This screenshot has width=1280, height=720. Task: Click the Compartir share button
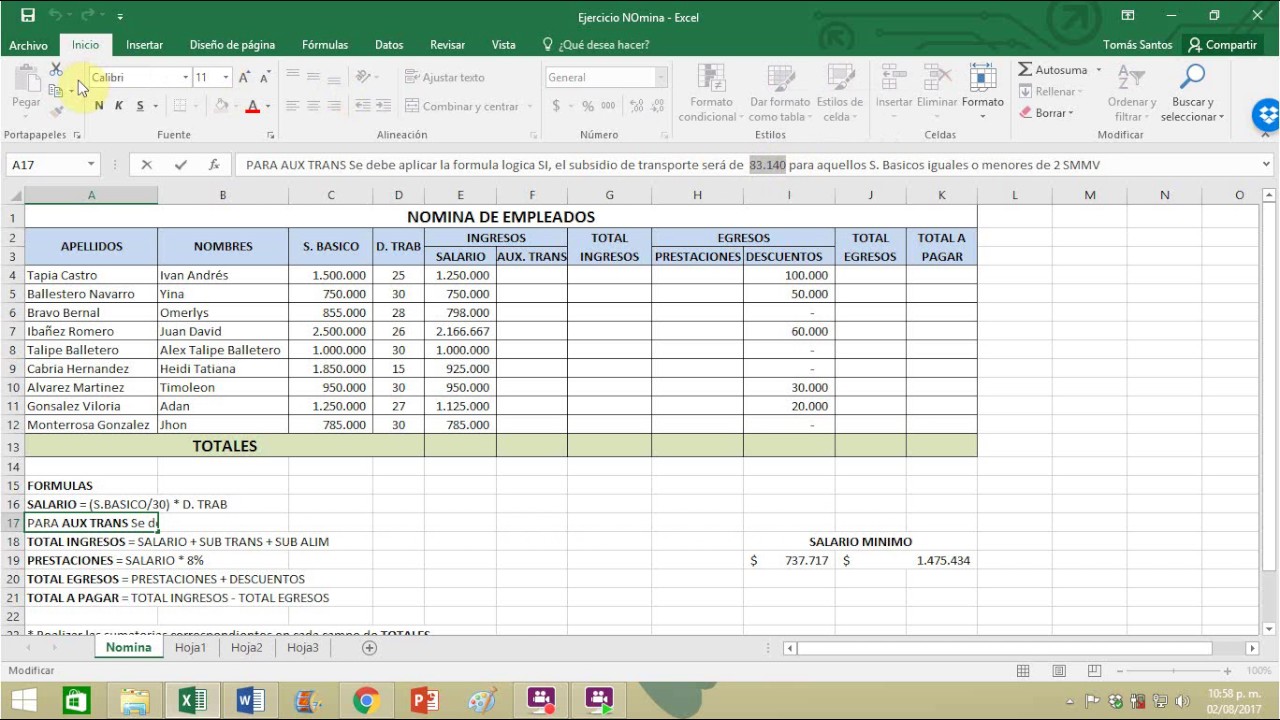click(1222, 45)
